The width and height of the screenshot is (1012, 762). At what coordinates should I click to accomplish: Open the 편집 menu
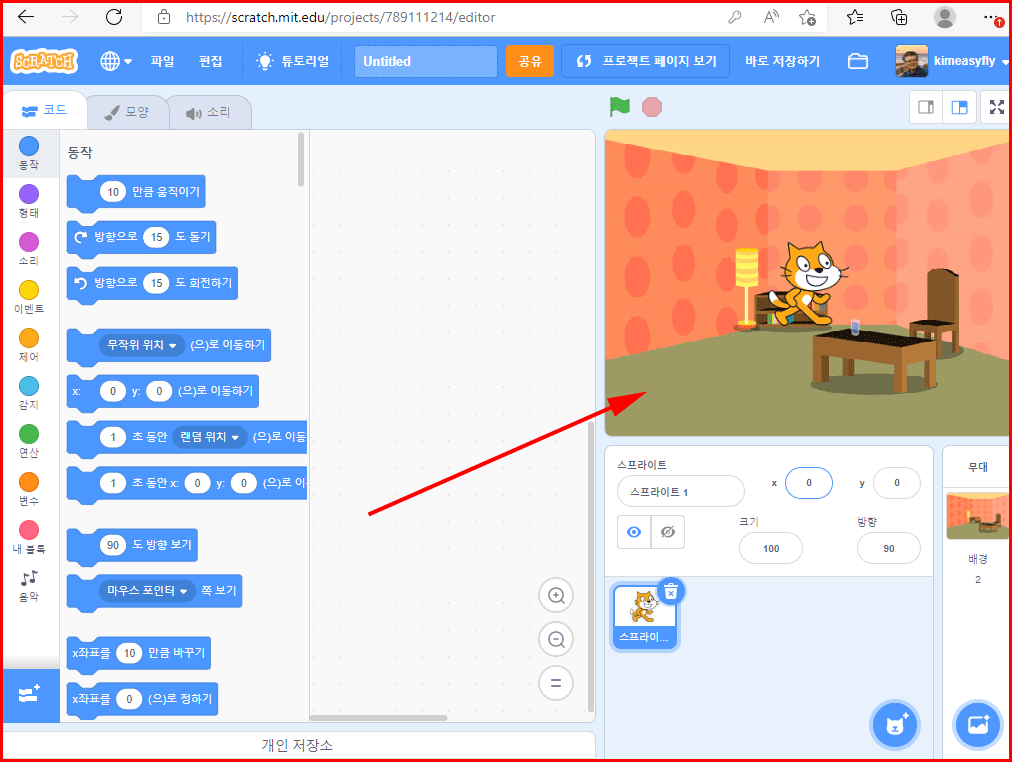coord(210,61)
